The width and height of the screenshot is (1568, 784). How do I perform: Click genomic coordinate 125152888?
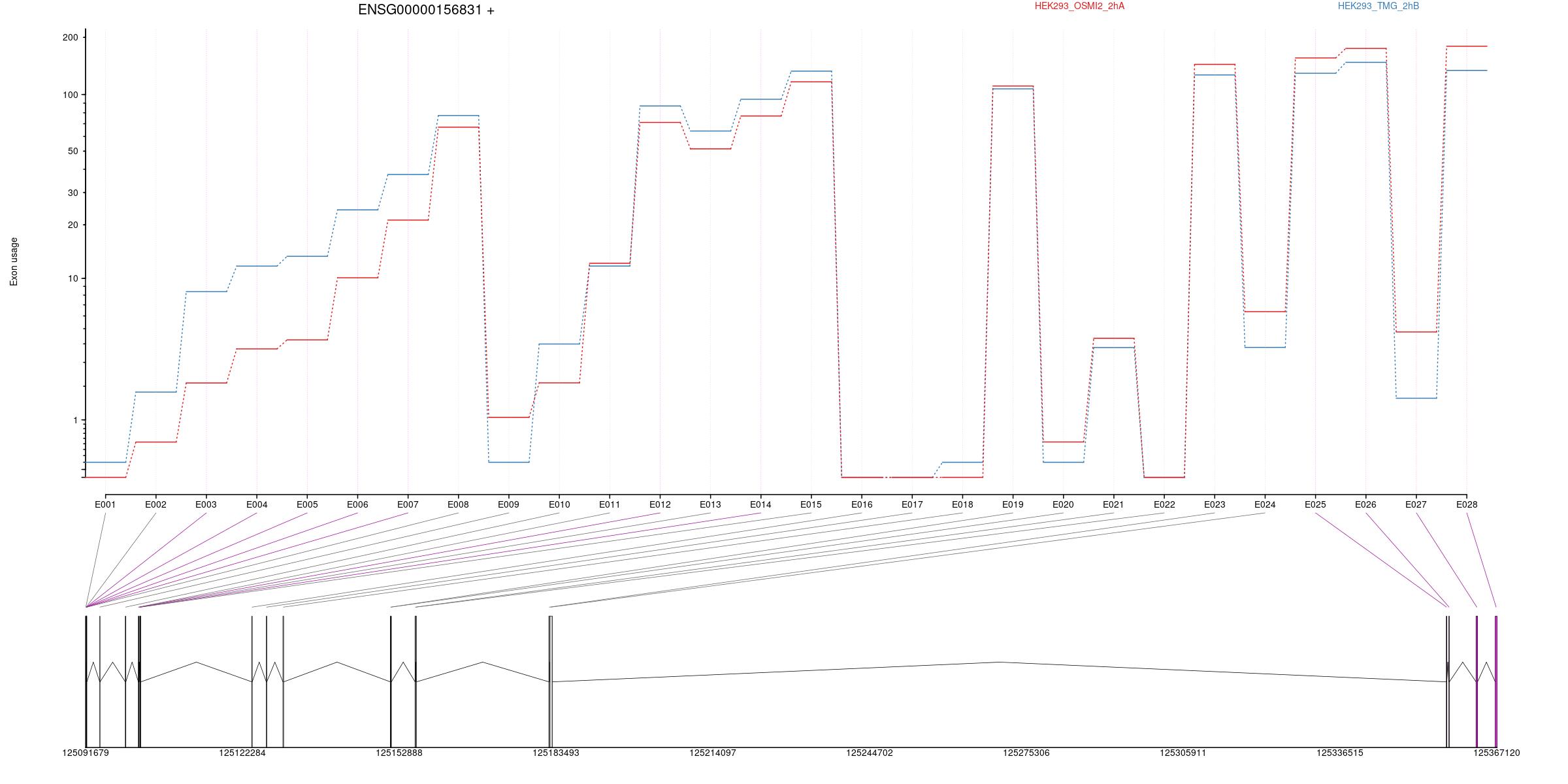[x=399, y=753]
